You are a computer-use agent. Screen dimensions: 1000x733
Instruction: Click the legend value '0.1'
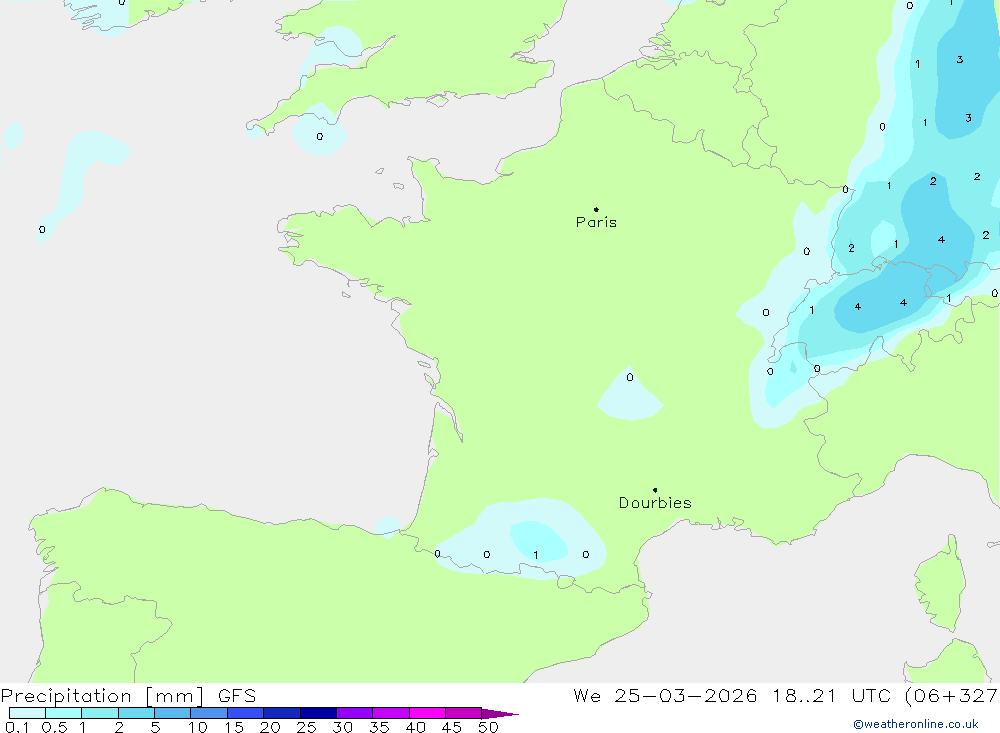pos(17,727)
